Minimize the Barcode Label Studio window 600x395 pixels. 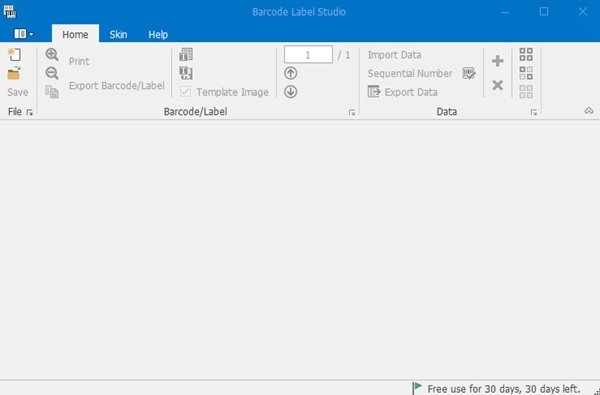point(505,12)
